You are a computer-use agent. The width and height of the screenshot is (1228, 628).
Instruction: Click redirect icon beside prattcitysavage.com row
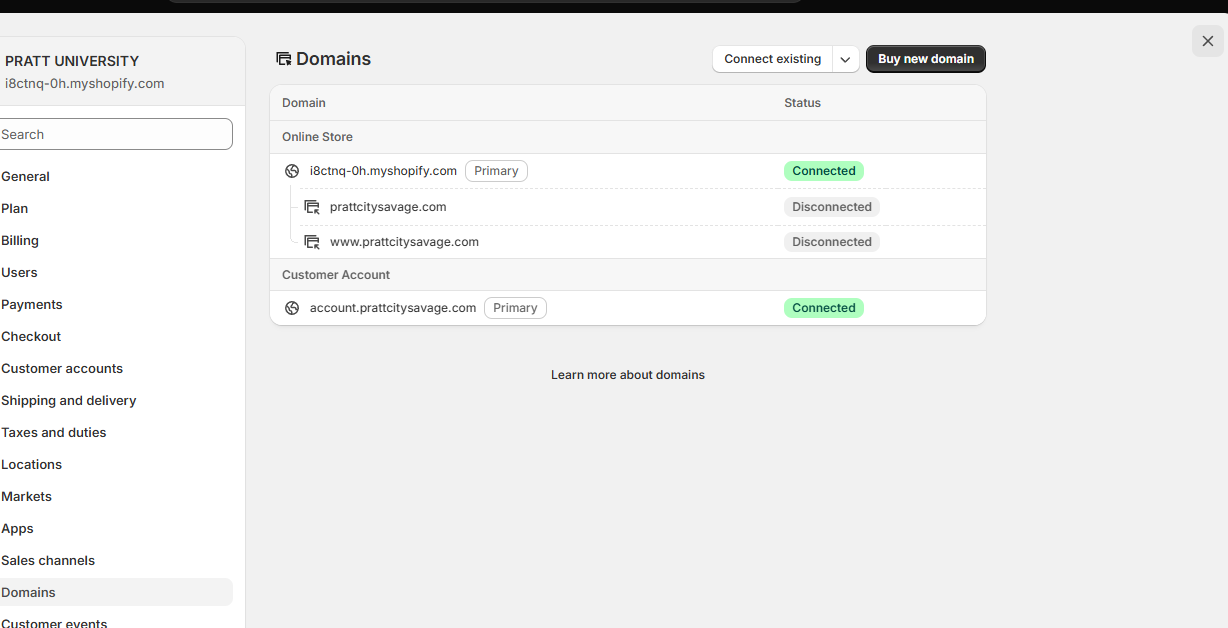click(312, 207)
